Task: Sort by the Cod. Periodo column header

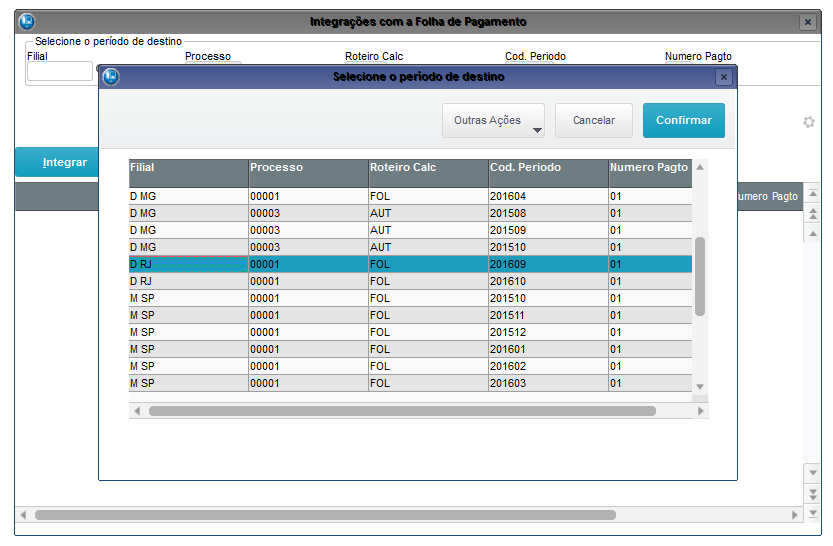Action: point(549,173)
